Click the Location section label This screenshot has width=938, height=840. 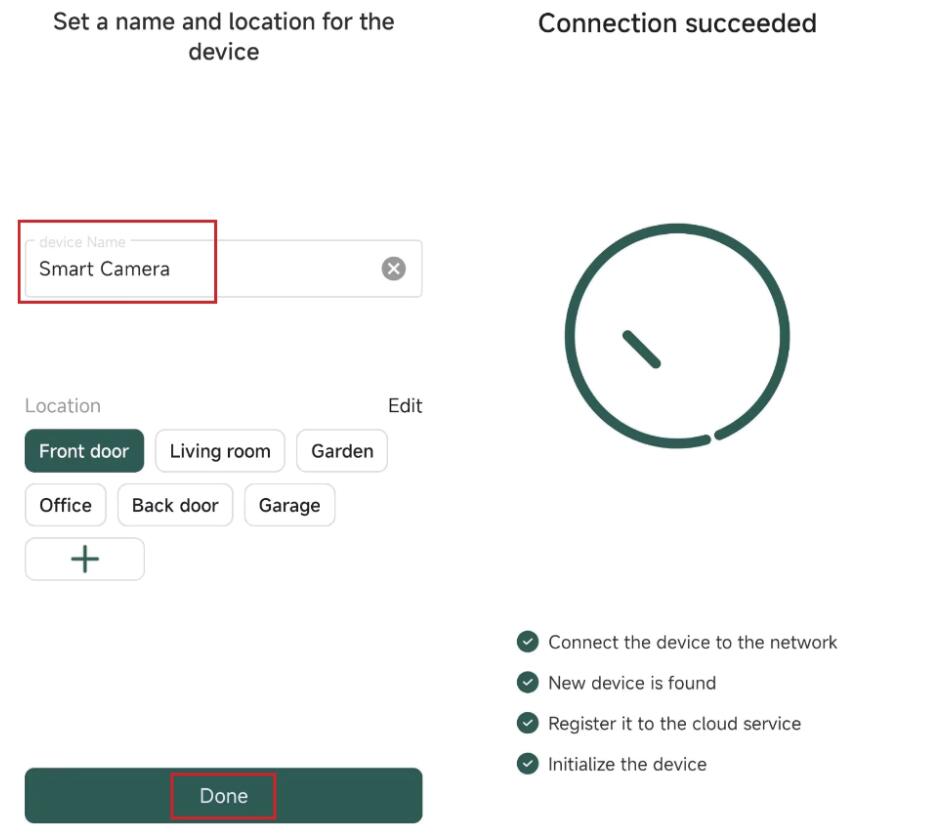(63, 406)
